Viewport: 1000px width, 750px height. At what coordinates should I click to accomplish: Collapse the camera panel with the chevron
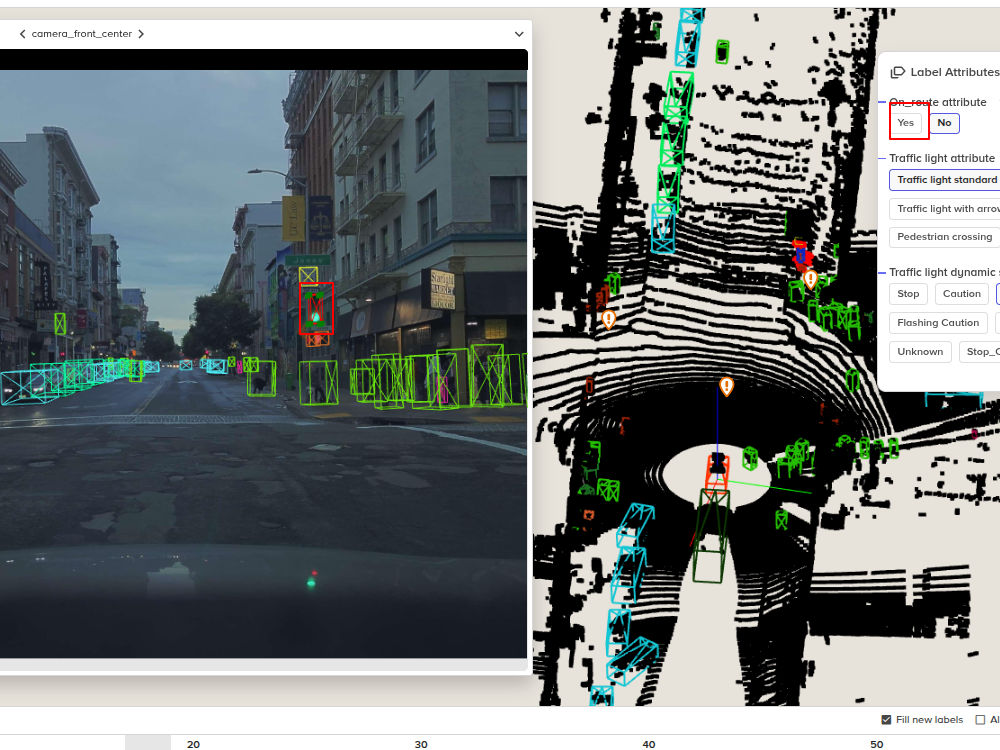tap(519, 34)
